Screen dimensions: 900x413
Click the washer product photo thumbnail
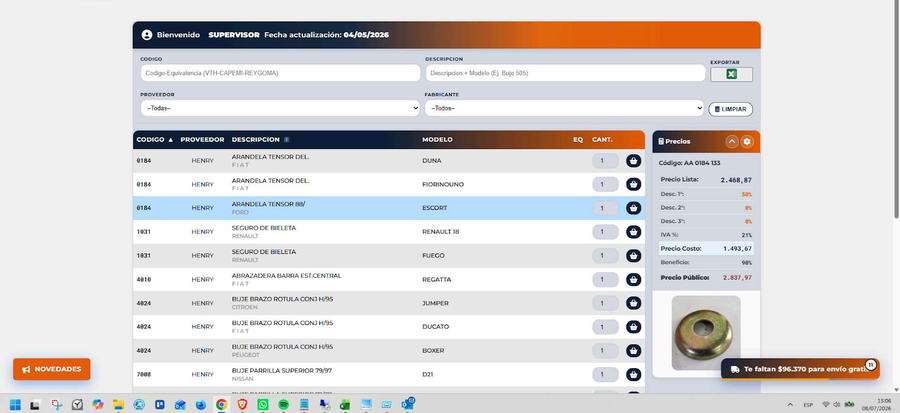point(706,333)
